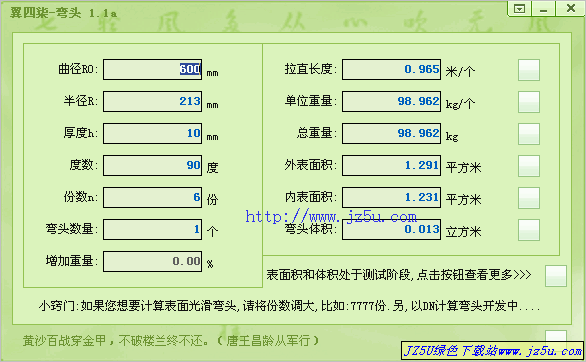Select the 曲径R0 input field
Screen dimensions: 586x362
tap(152, 69)
